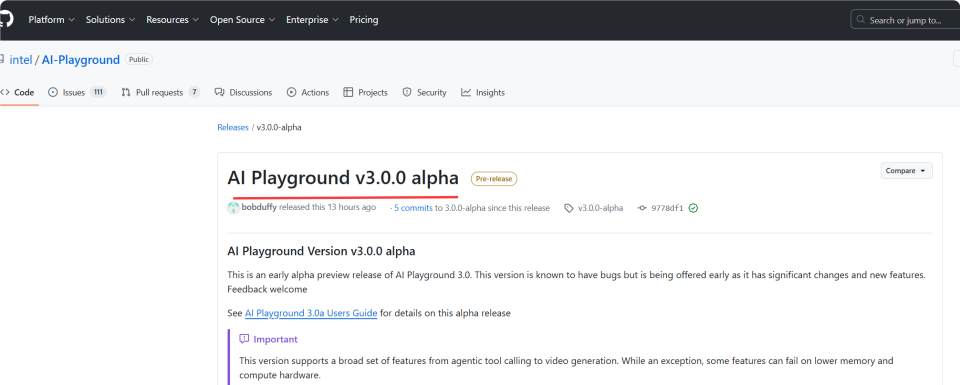Click the bobduffy avatar image

233,207
